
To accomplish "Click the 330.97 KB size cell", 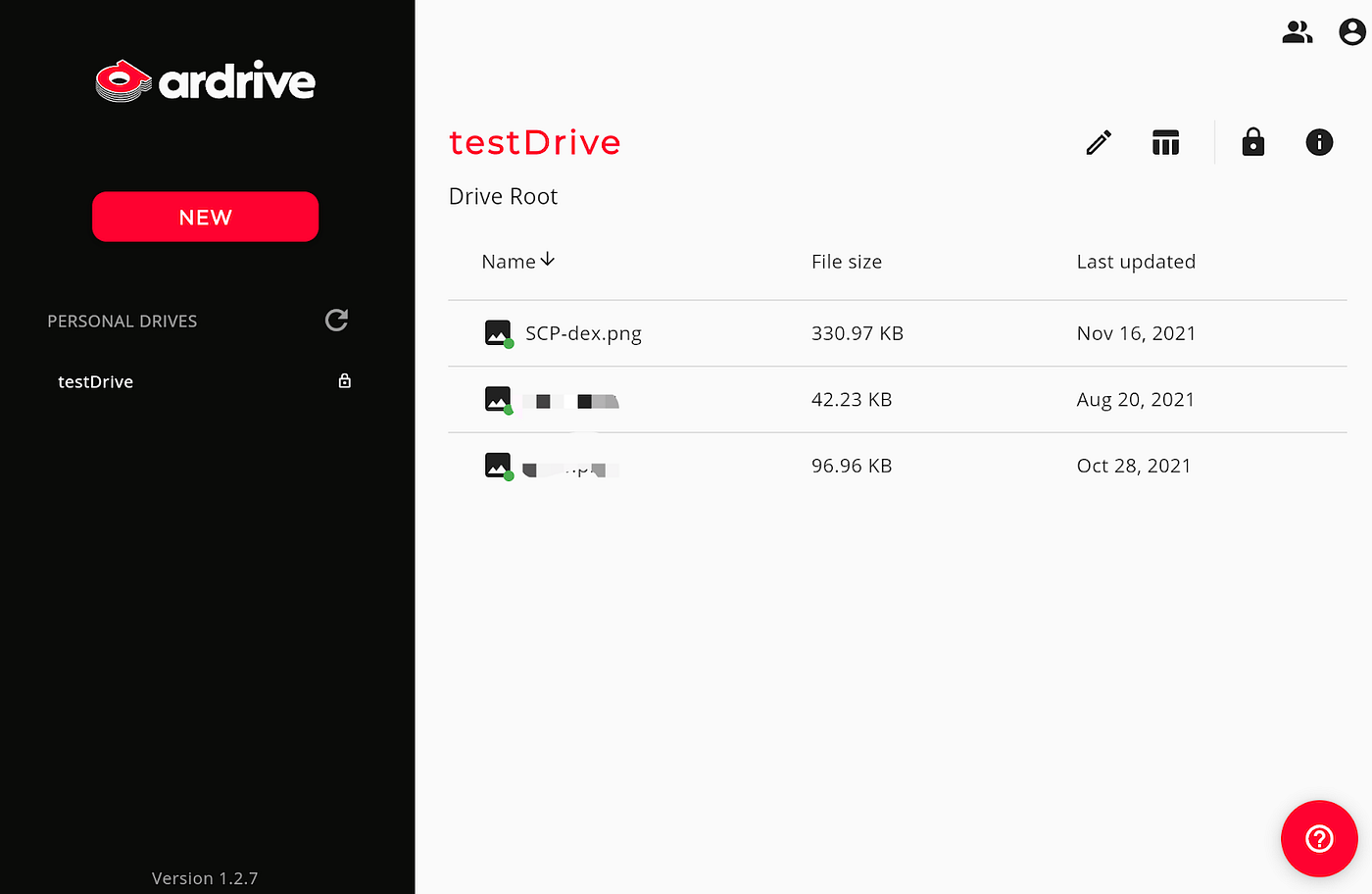I will click(x=857, y=333).
